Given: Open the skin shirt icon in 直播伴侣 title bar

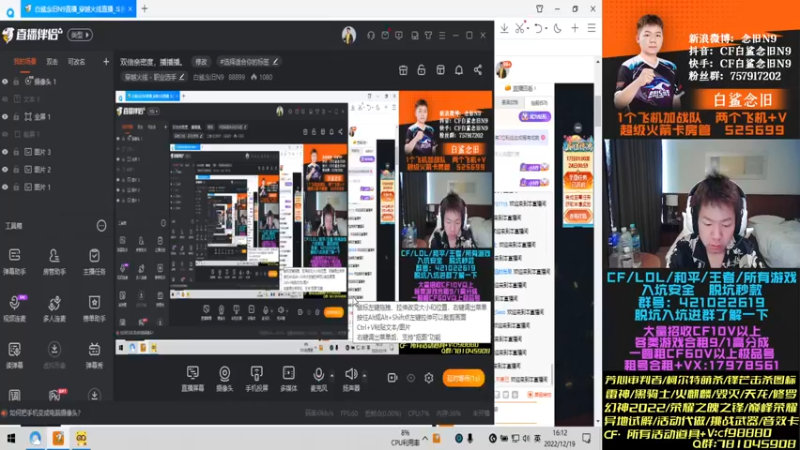Looking at the screenshot, I should [429, 35].
